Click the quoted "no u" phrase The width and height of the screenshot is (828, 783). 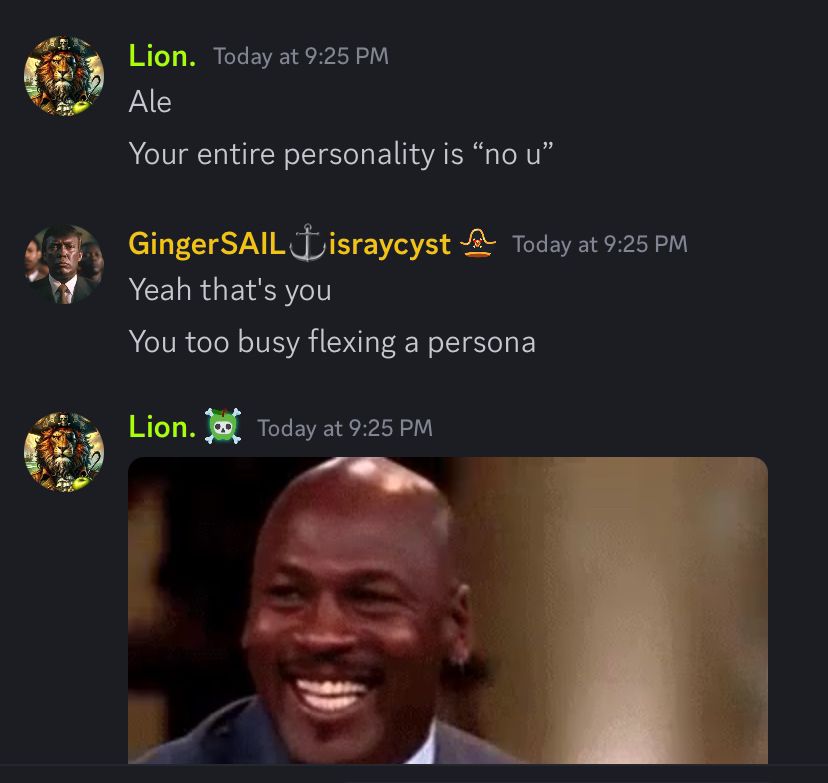(513, 154)
